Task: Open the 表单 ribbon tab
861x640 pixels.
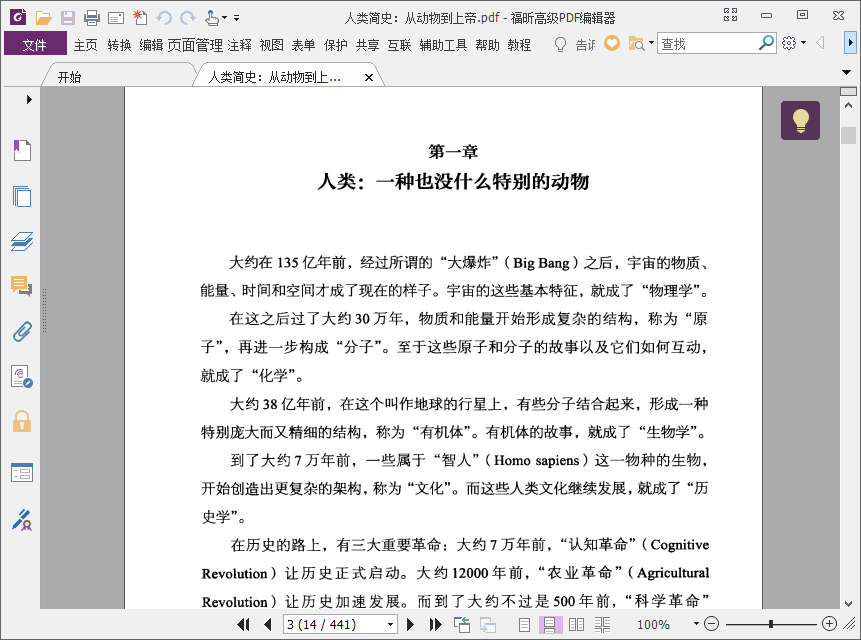Action: click(303, 45)
